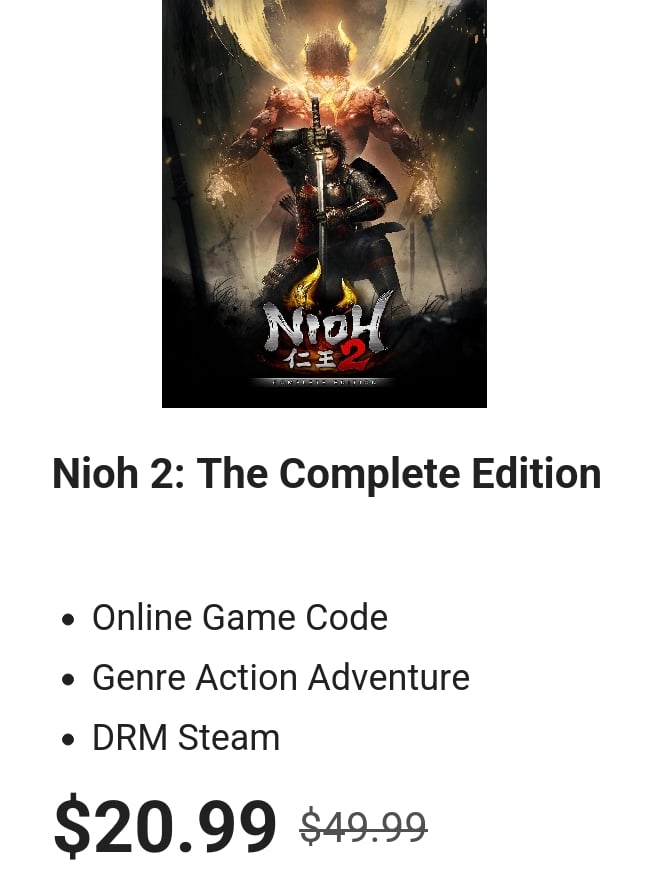Click the words Action Adventure in the genre line
Viewport: 649px width, 870px height.
tap(332, 677)
